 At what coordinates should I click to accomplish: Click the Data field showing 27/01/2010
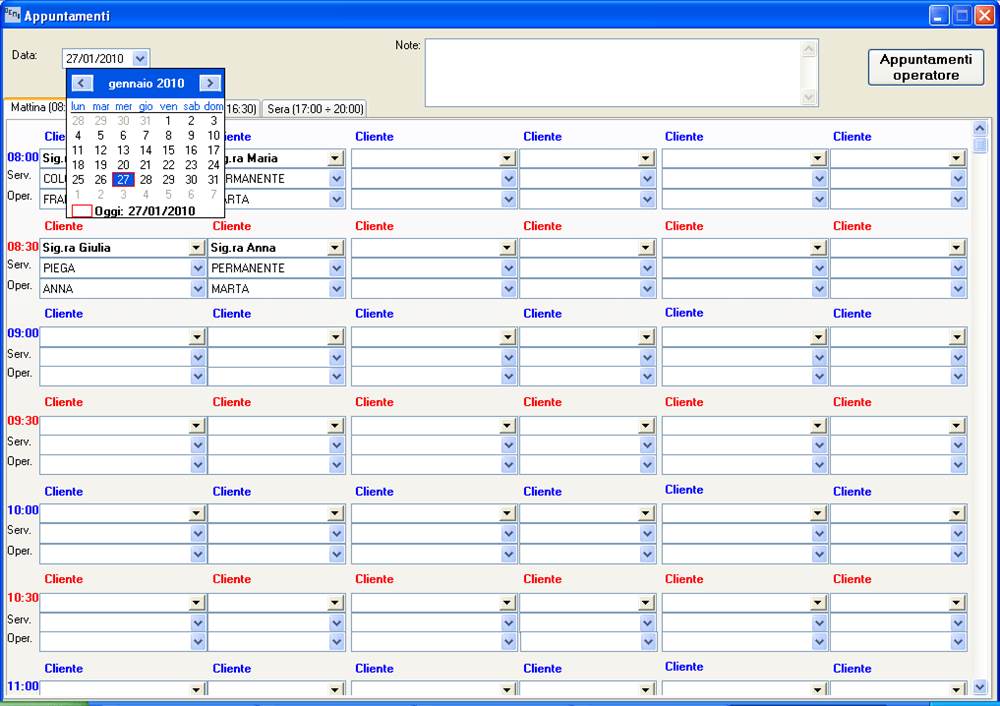click(x=98, y=59)
